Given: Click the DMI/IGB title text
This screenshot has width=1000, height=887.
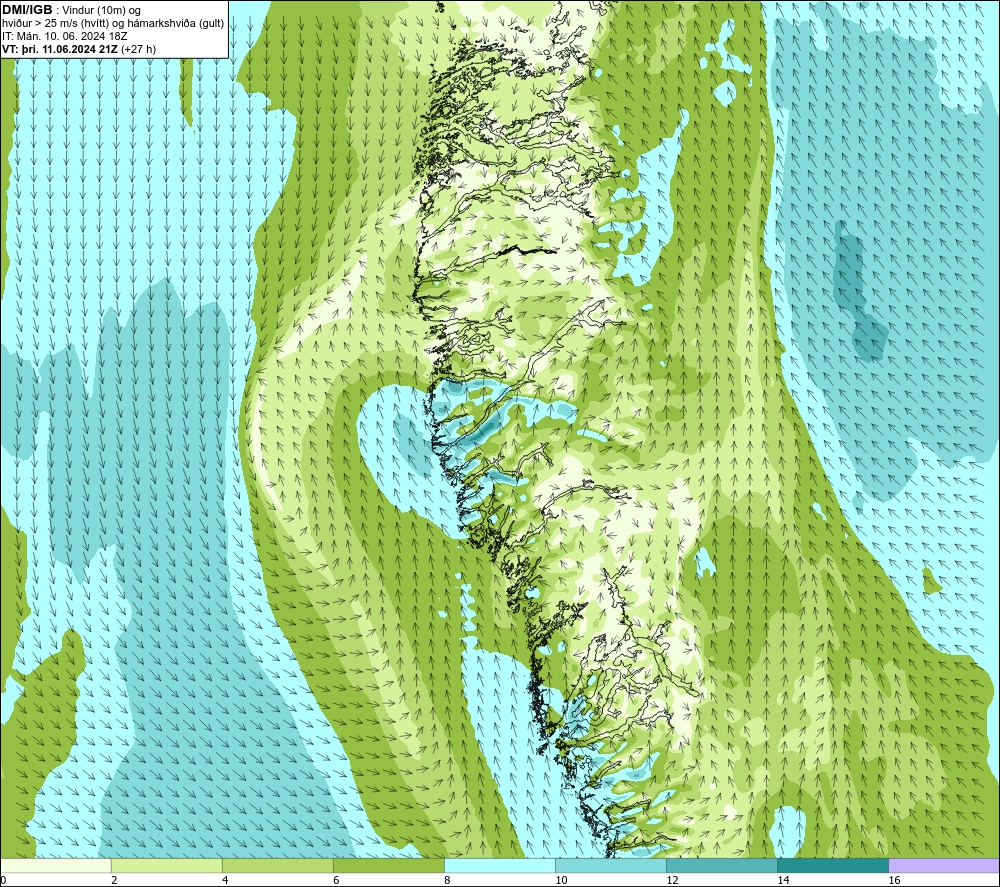Looking at the screenshot, I should click(x=28, y=10).
